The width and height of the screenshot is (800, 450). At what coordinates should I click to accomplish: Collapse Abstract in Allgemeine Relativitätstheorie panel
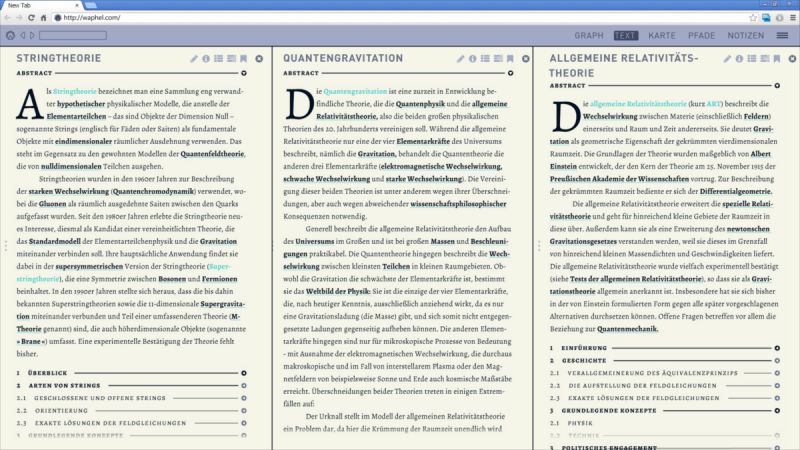pos(777,86)
